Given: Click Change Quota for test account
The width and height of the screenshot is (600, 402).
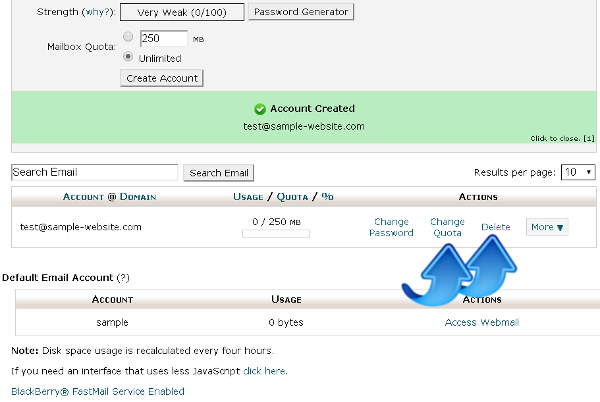Looking at the screenshot, I should click(x=447, y=227).
